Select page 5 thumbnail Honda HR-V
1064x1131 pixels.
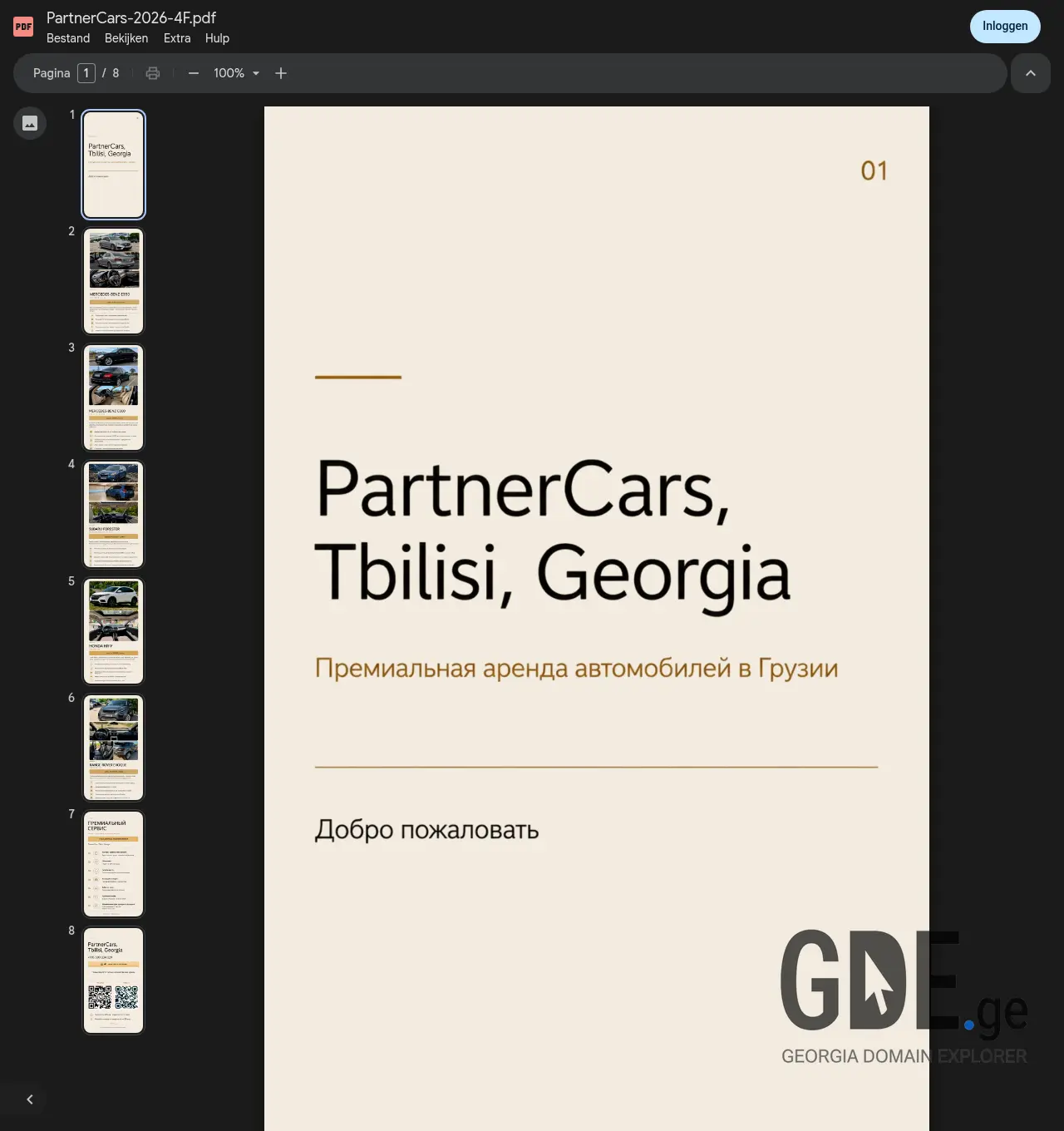point(114,631)
